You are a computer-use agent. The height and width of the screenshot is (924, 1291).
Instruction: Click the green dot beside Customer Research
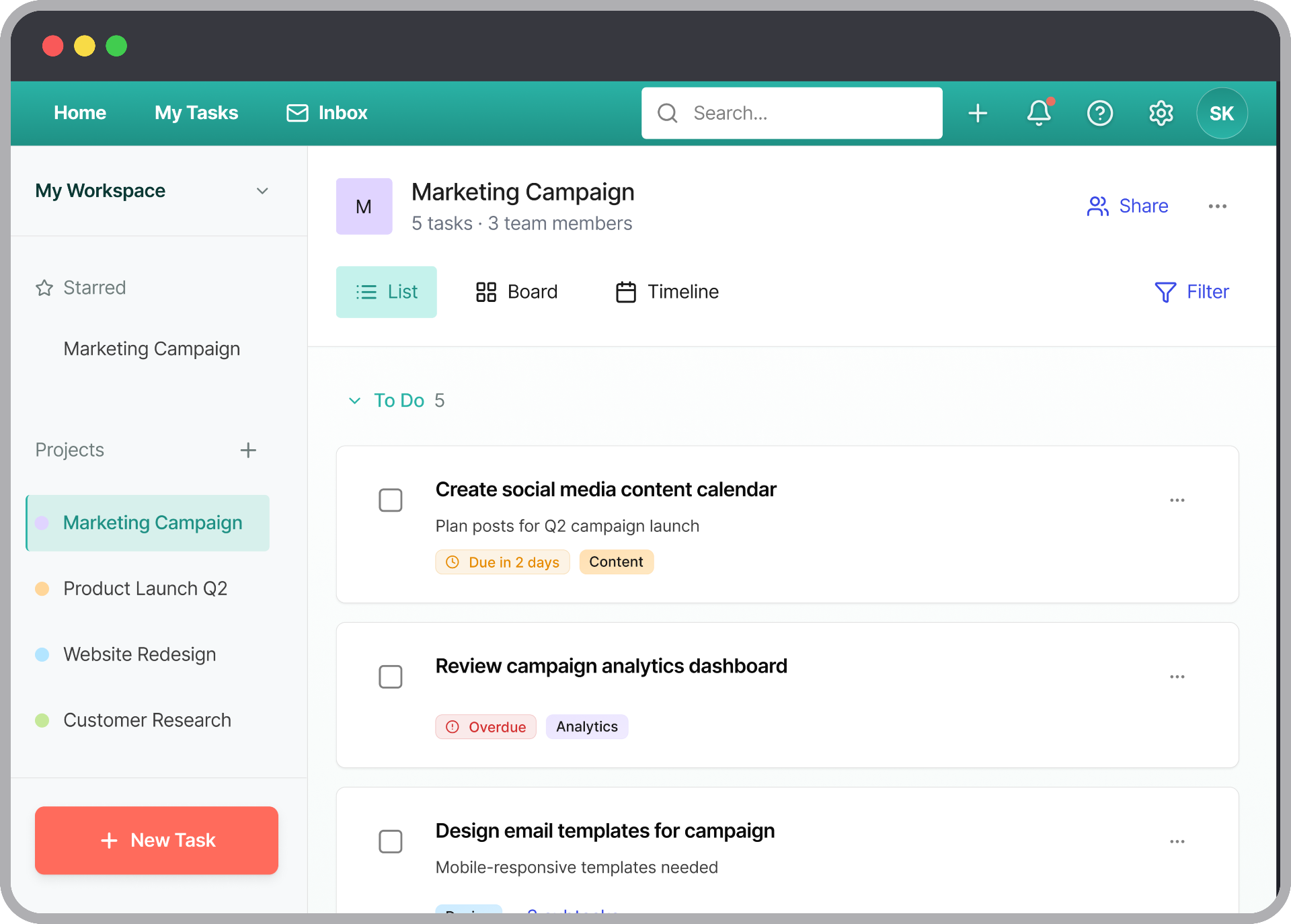click(x=42, y=721)
